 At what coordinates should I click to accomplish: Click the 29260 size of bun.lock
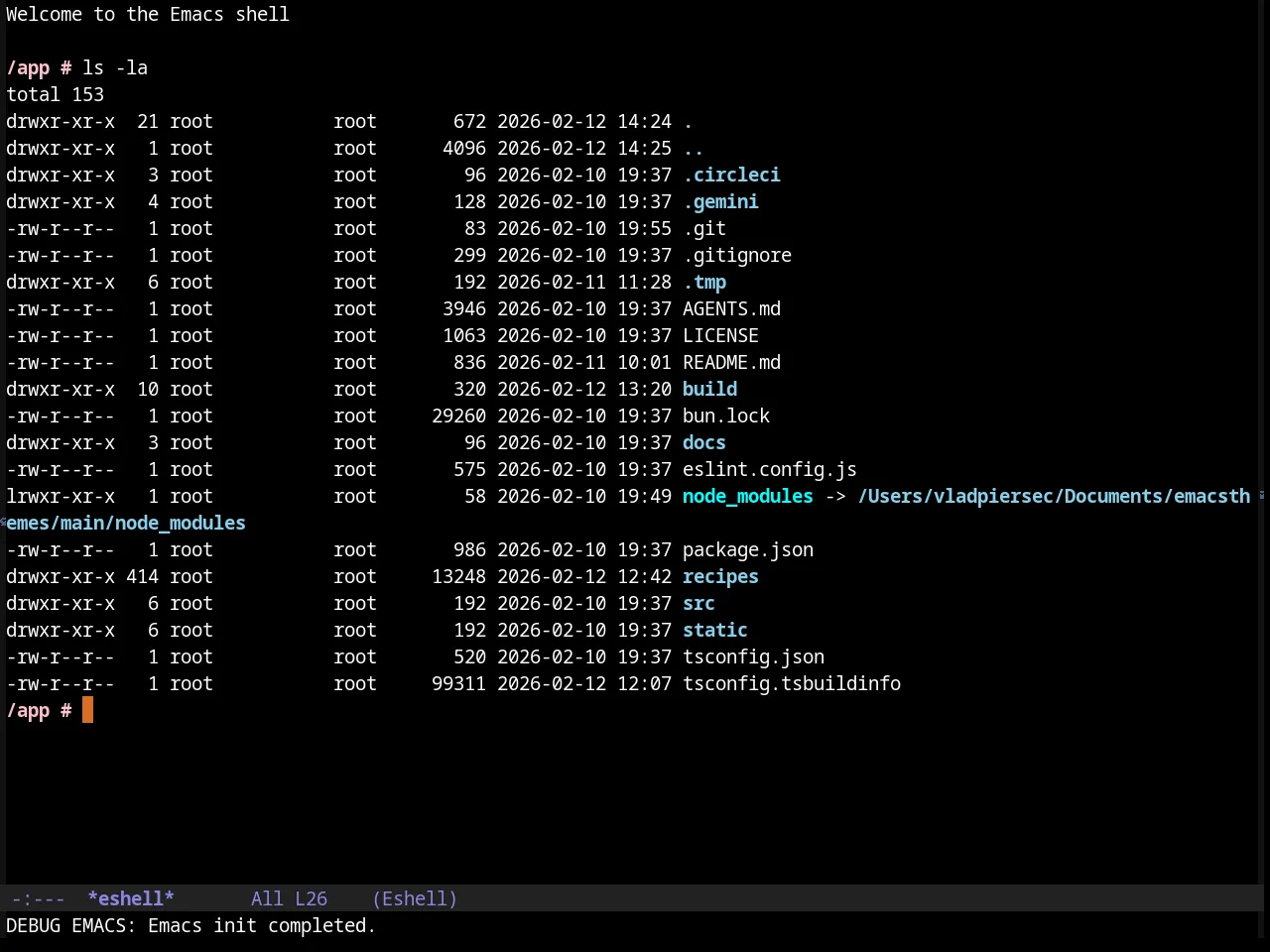click(x=458, y=416)
